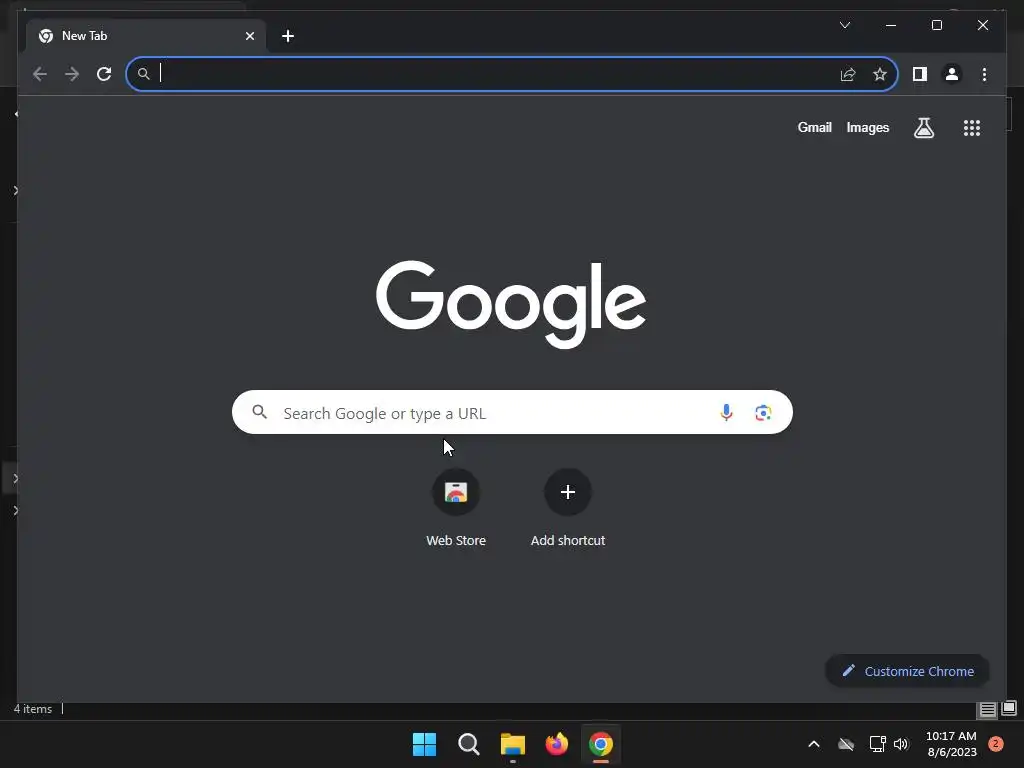Click the share page icon in address bar

pos(848,74)
